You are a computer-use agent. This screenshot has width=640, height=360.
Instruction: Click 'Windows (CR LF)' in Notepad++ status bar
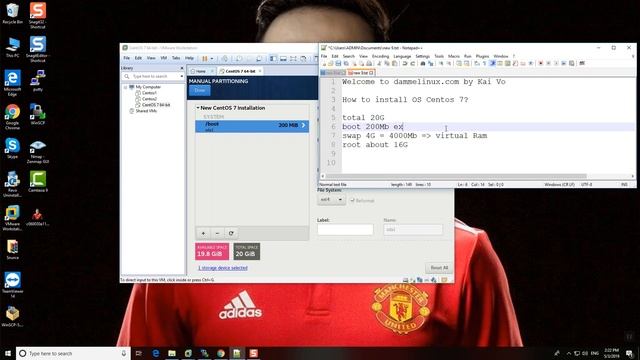559,184
